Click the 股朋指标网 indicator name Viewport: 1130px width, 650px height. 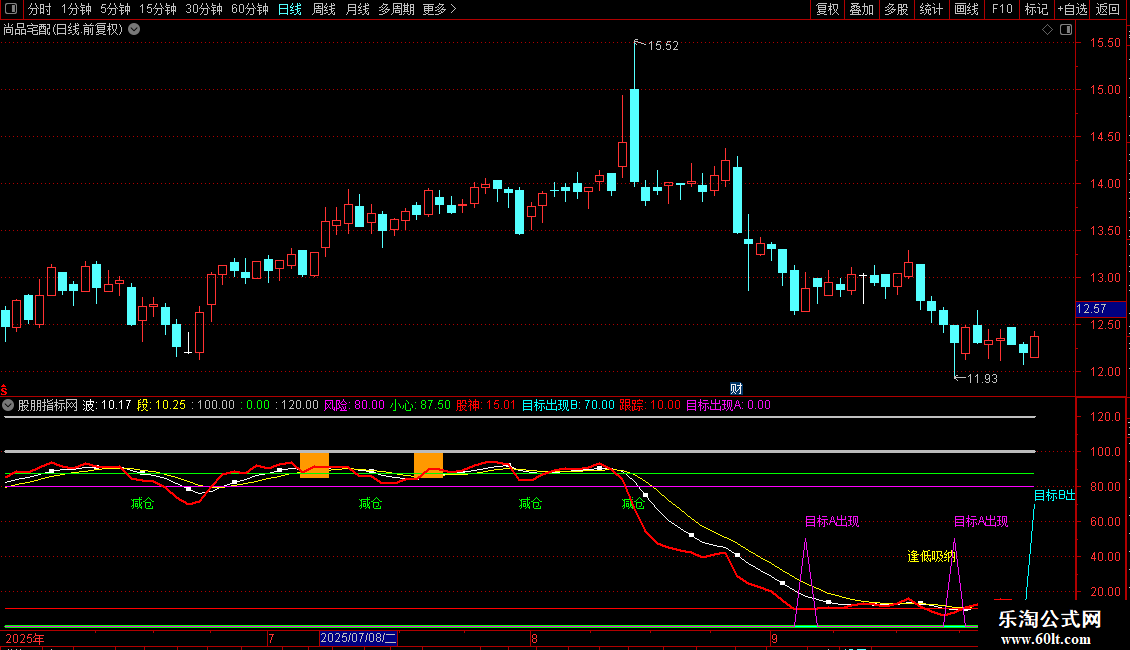48,405
